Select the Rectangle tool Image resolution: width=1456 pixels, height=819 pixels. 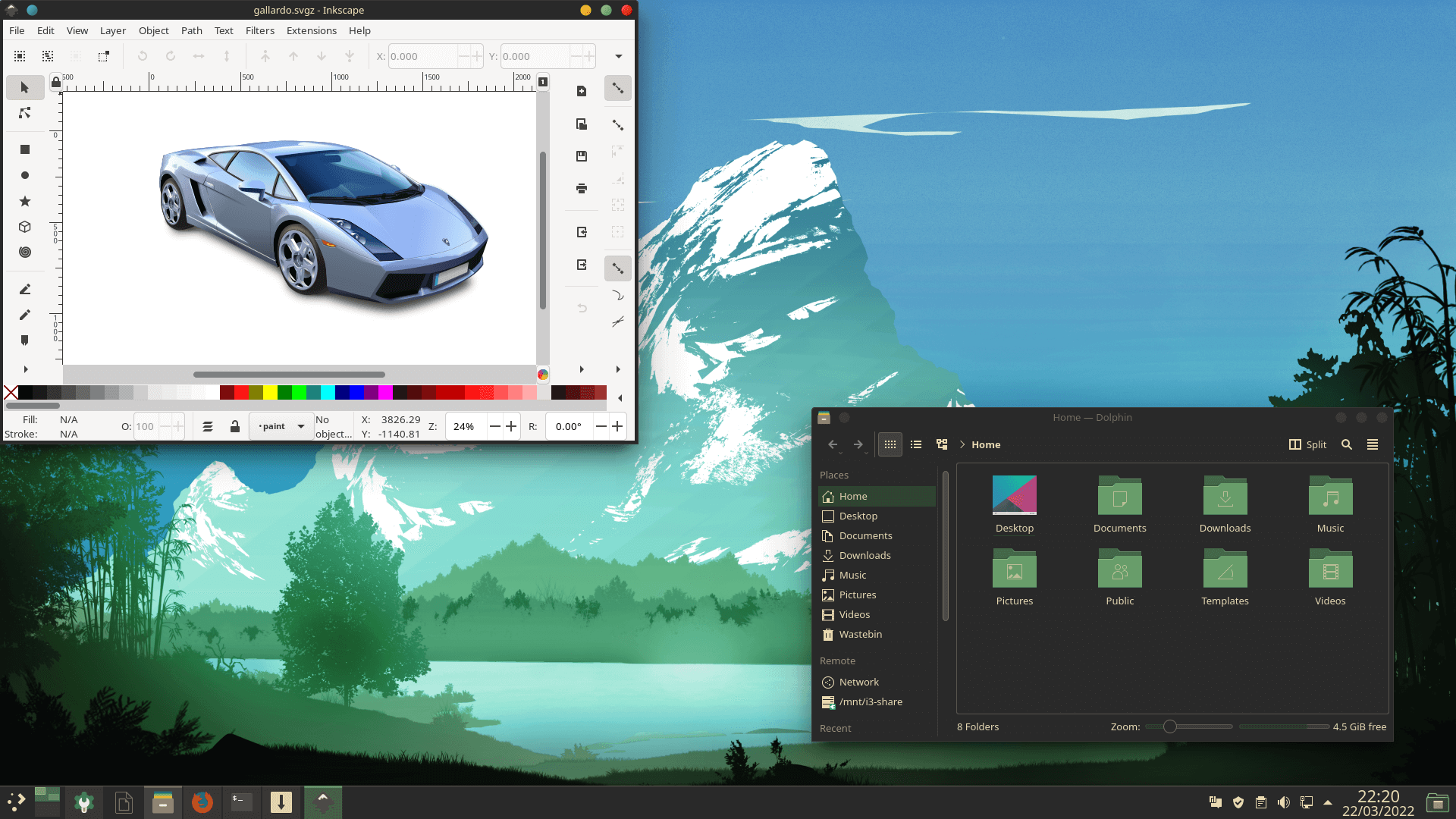24,149
